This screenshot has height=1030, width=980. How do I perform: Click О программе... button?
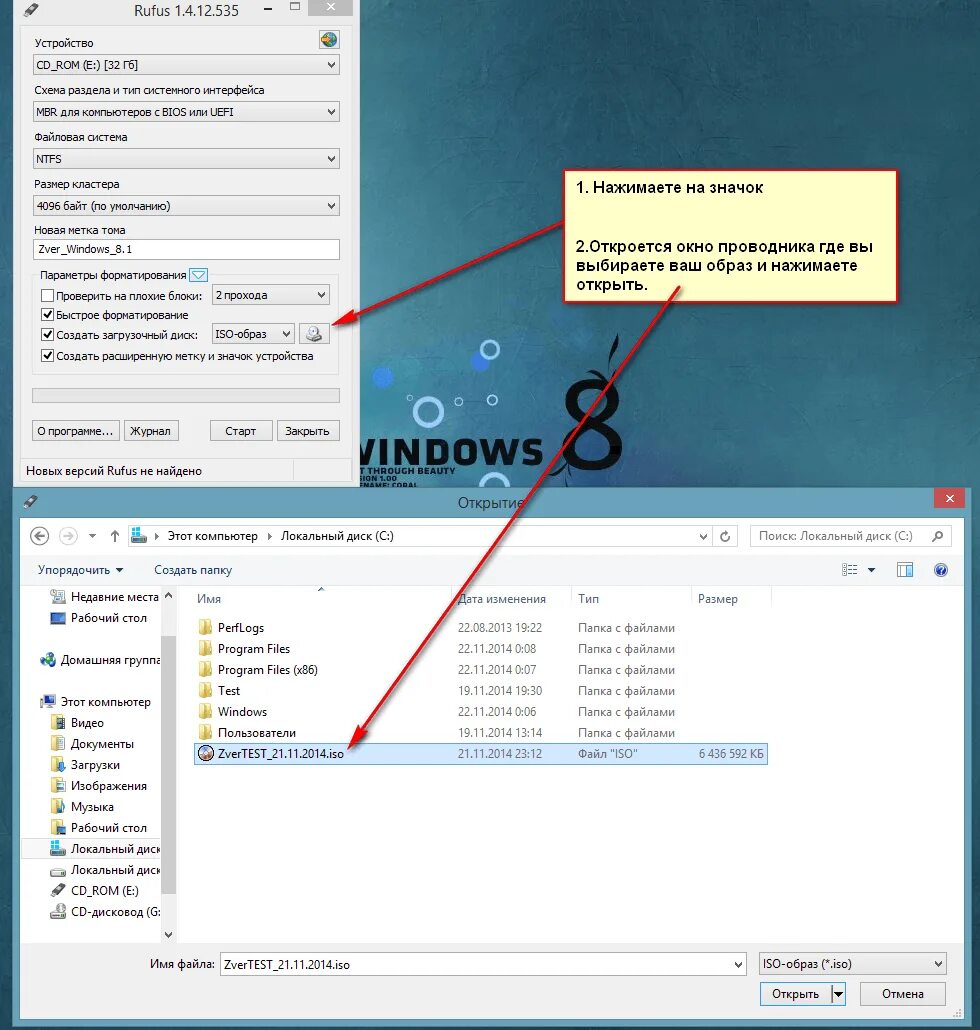pos(76,431)
